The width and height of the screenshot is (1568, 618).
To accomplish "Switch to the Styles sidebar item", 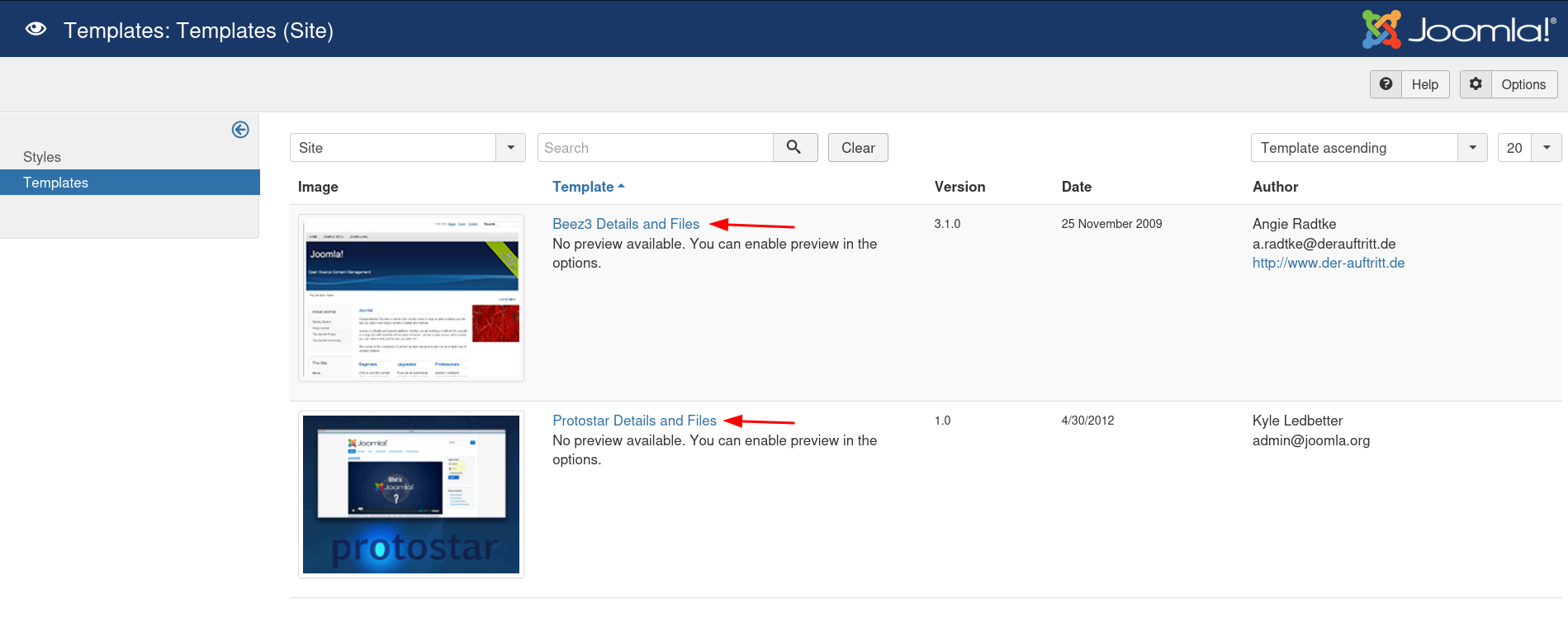I will 42,157.
